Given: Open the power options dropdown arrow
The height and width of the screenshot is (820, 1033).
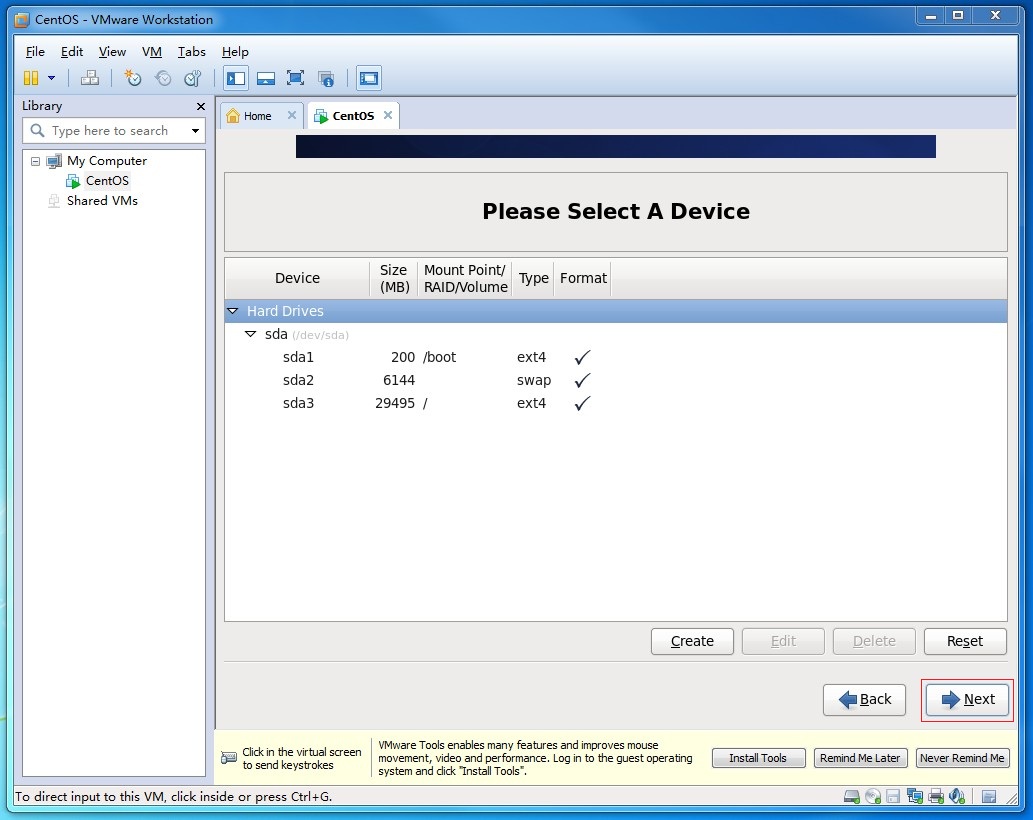Looking at the screenshot, I should (52, 78).
